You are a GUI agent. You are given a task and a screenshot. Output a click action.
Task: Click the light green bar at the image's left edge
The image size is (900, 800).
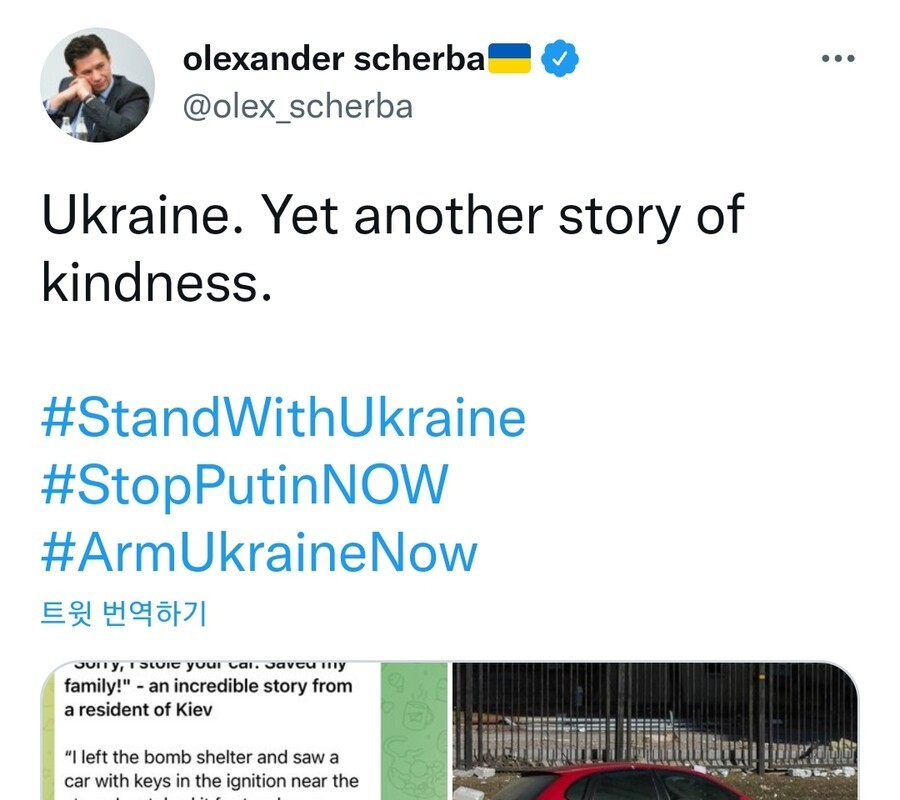point(48,740)
